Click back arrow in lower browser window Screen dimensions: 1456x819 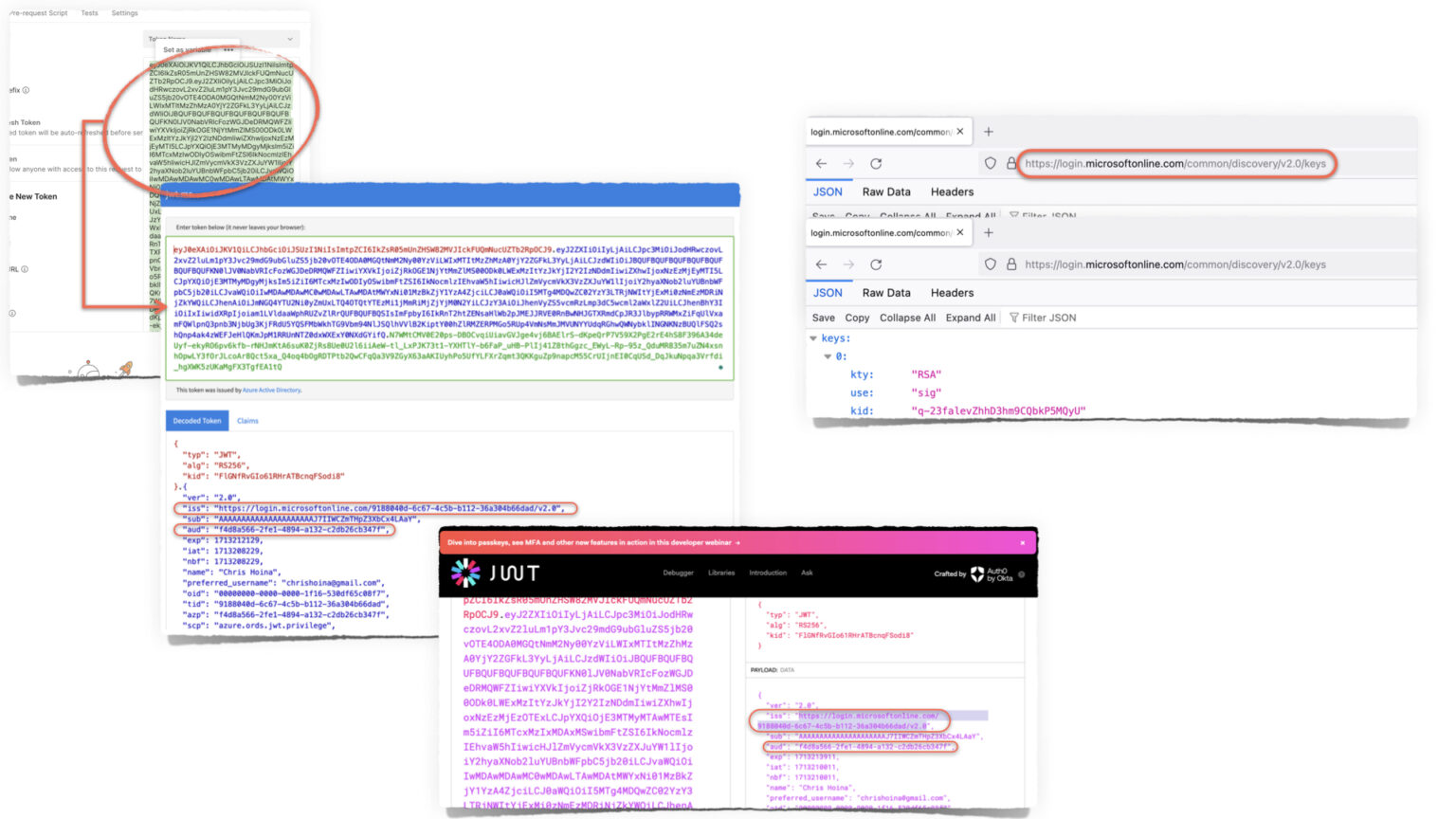tap(821, 264)
